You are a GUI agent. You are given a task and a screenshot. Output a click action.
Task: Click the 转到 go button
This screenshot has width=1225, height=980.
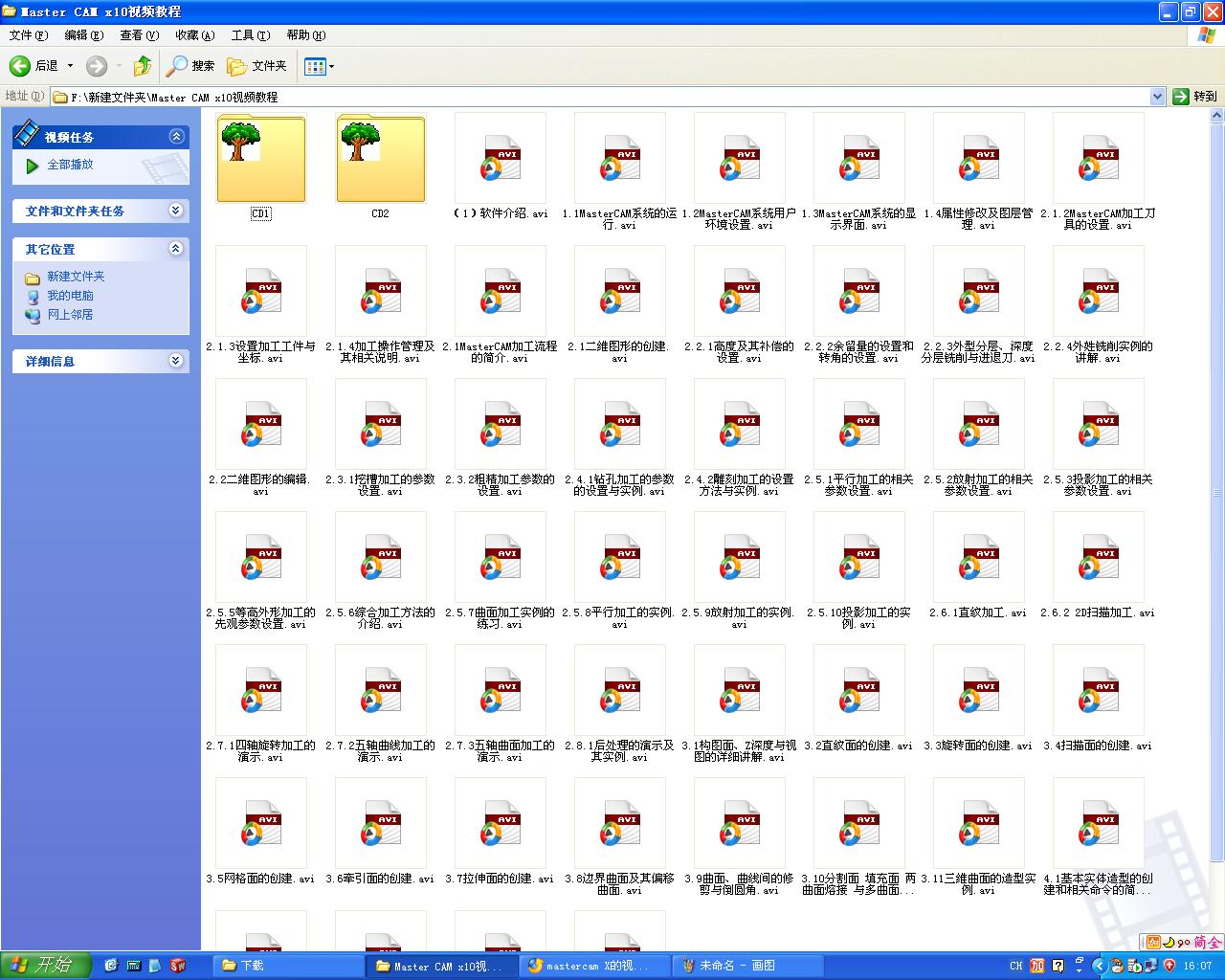(1195, 97)
